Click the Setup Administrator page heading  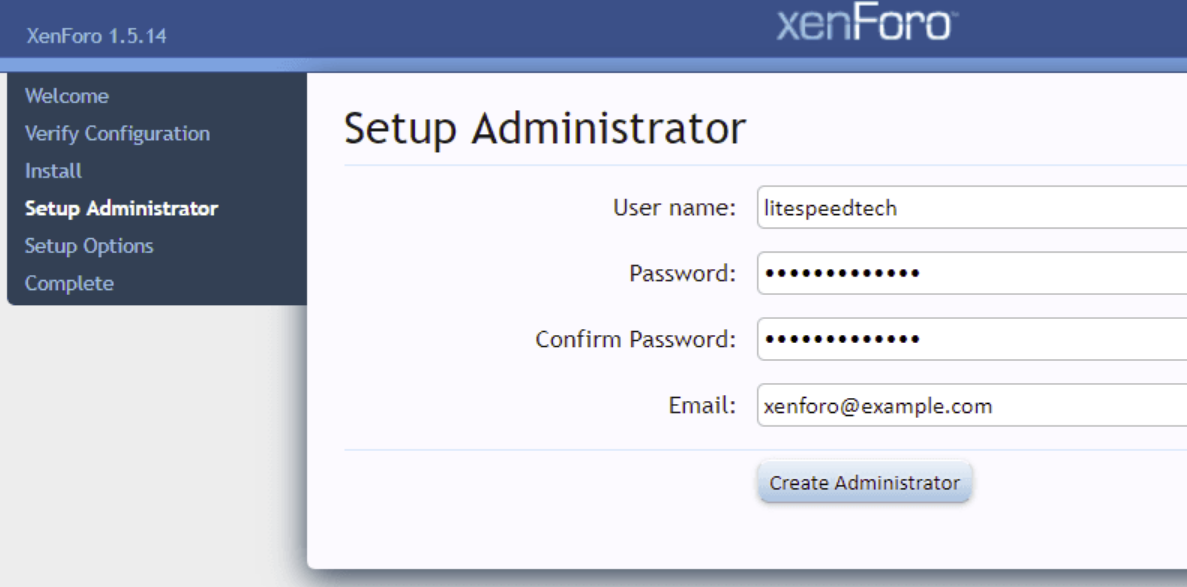click(x=544, y=129)
